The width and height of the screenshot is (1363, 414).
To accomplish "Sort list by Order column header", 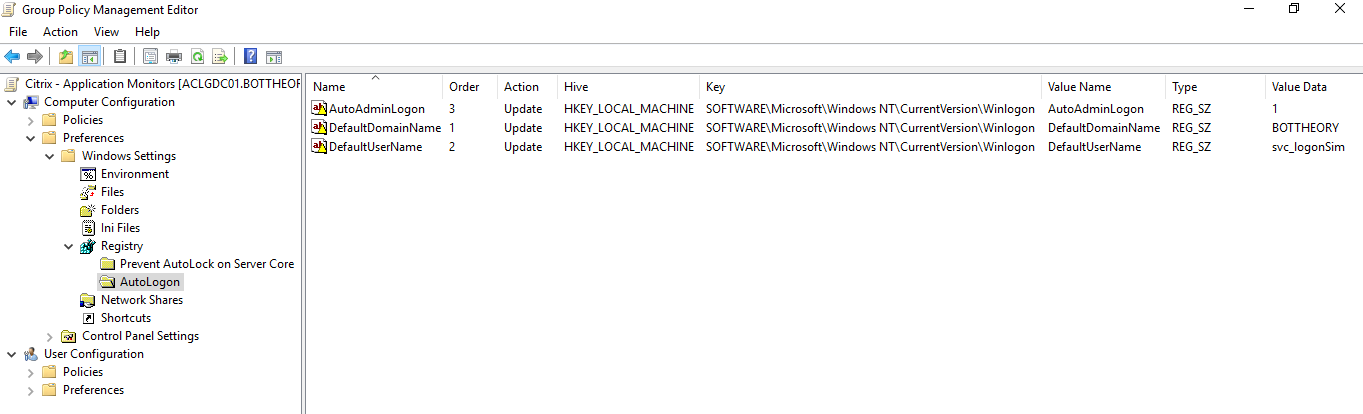I will 464,87.
